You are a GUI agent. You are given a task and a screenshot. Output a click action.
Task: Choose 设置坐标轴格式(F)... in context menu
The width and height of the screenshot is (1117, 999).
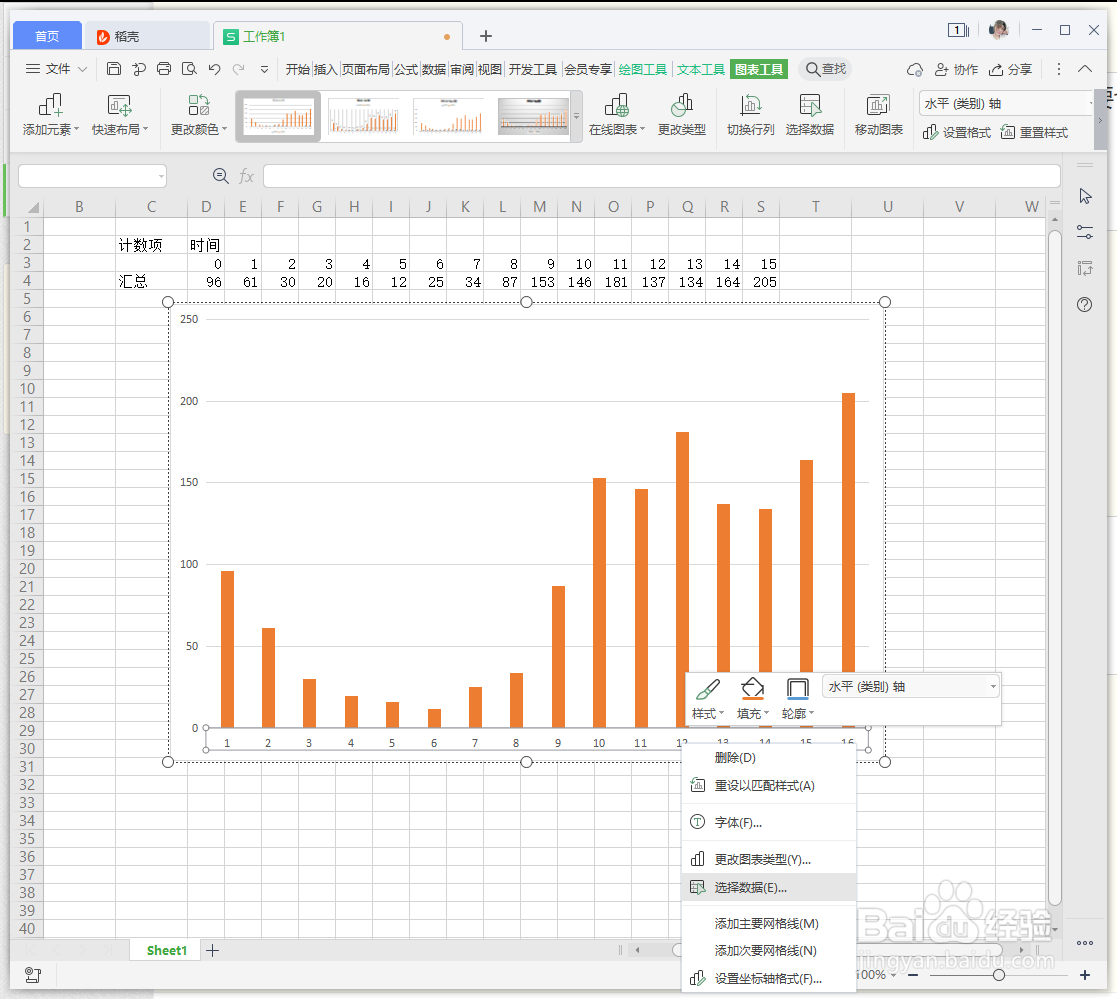(769, 978)
